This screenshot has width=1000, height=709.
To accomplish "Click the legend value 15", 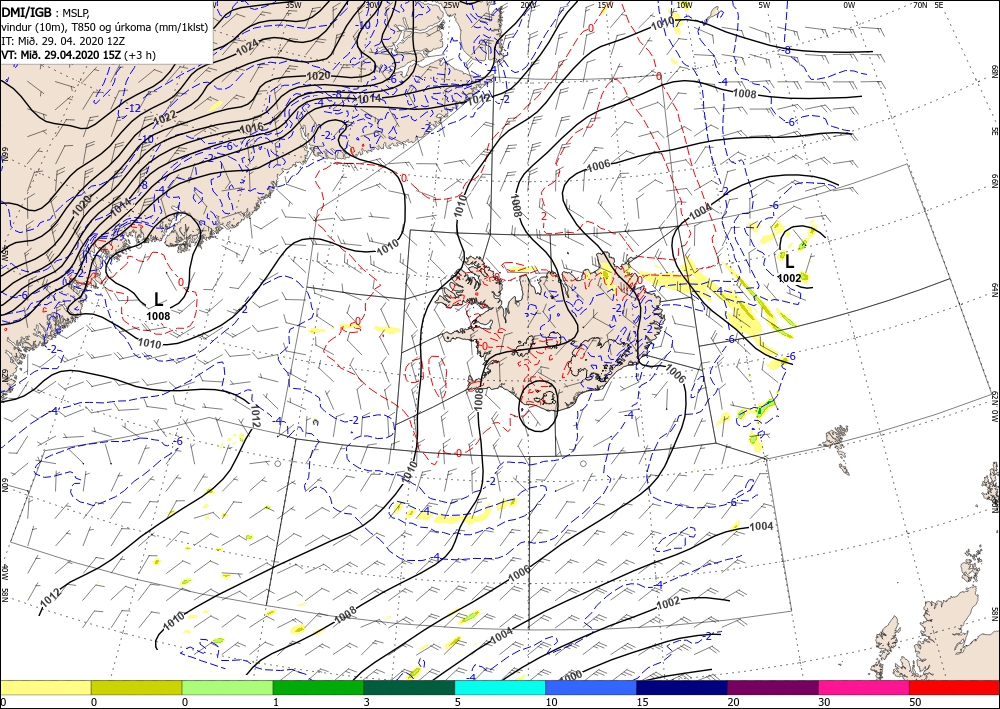I will click(x=642, y=702).
